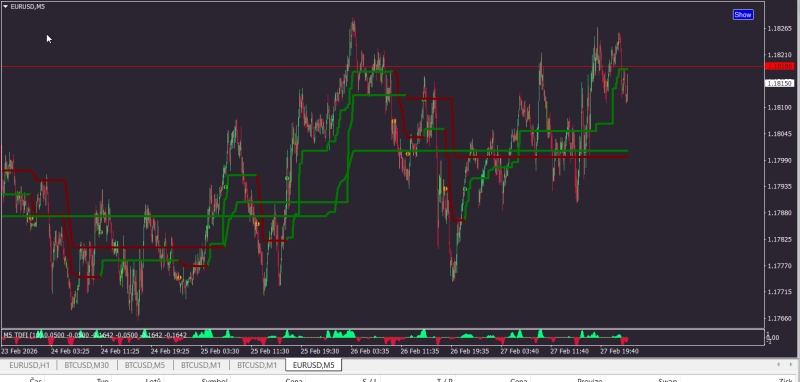Viewport: 800px width, 382px height.
Task: Click the 1.18210 price axis label
Action: 780,55
